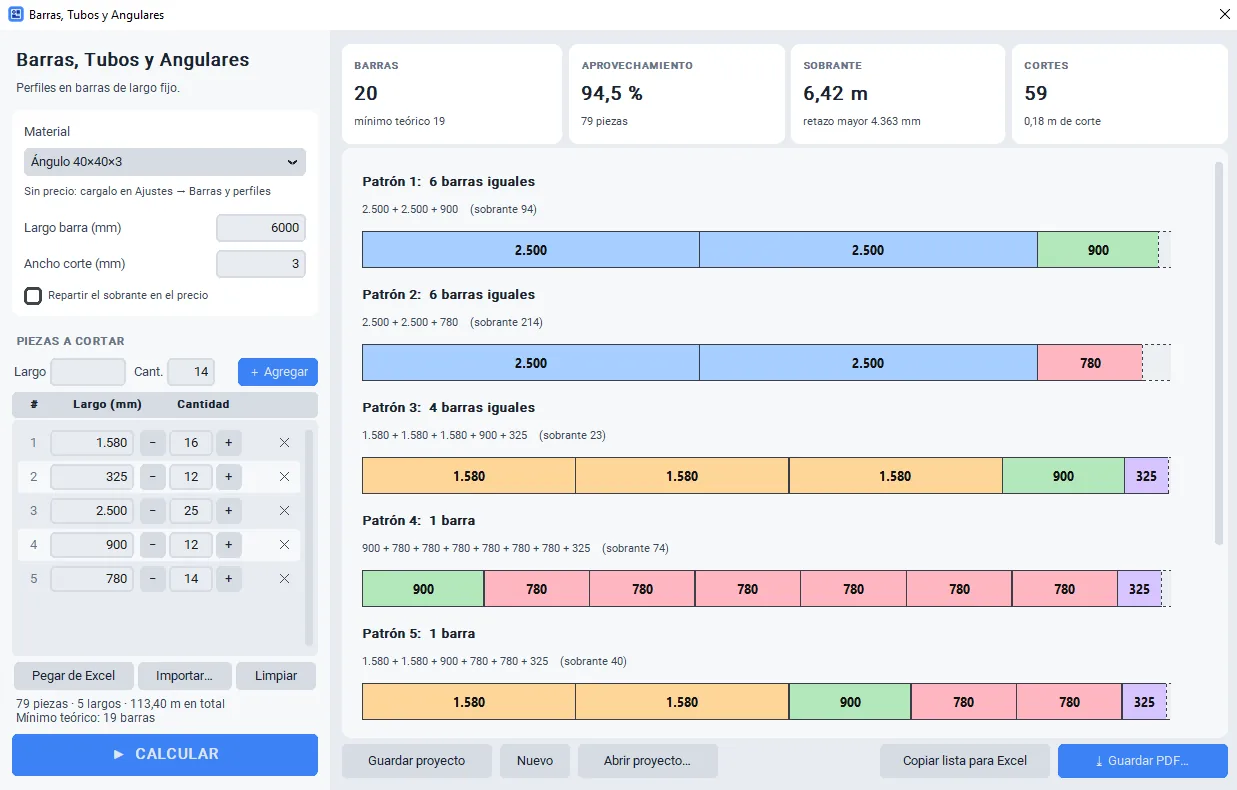The width and height of the screenshot is (1237, 790).
Task: Clear pieces with Limpiar
Action: tap(276, 676)
